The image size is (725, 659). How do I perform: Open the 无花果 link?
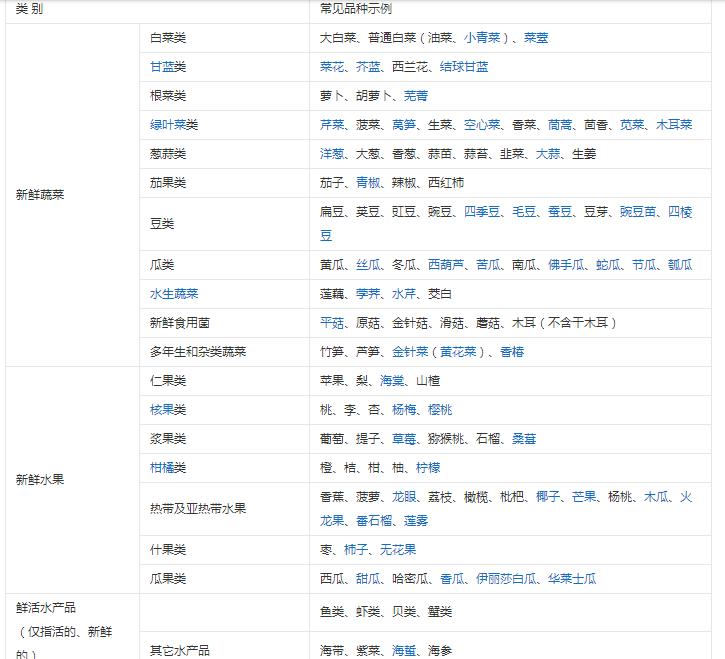pos(398,550)
